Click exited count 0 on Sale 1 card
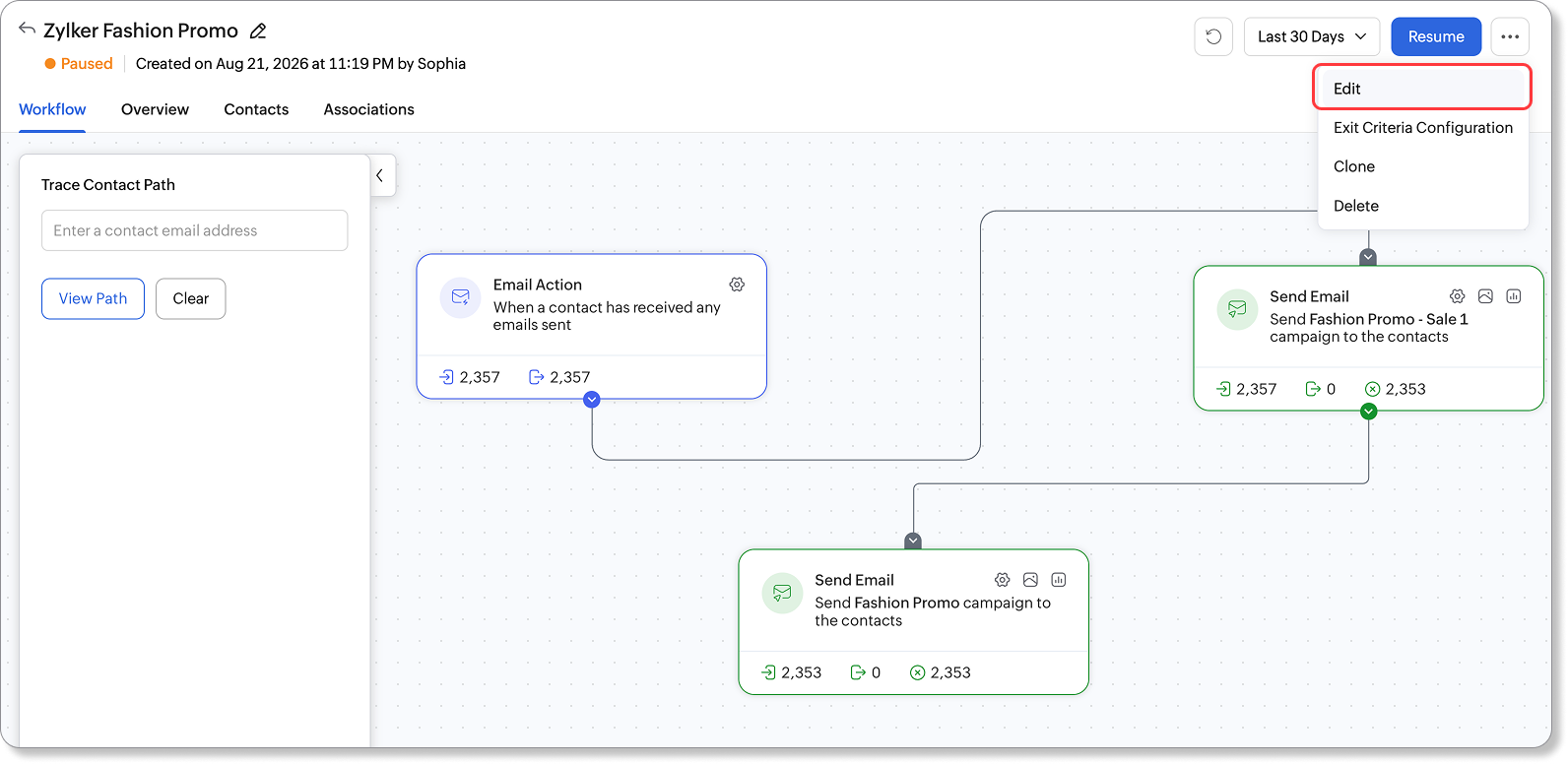The width and height of the screenshot is (1568, 764). [1321, 389]
